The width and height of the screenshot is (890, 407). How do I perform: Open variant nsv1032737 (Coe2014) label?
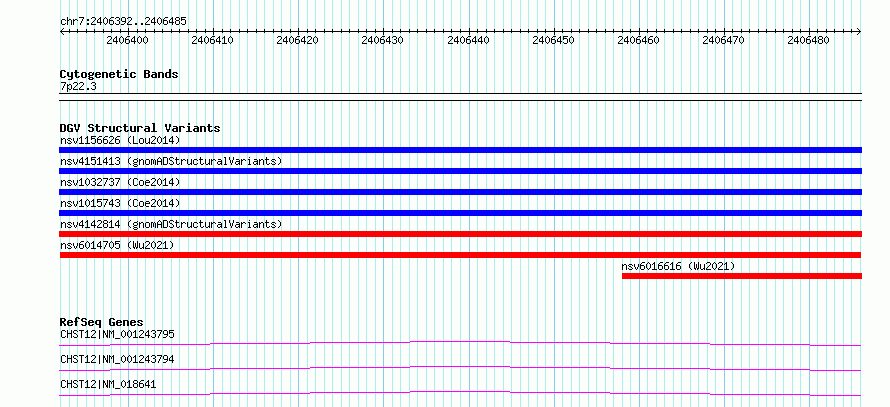tap(120, 182)
